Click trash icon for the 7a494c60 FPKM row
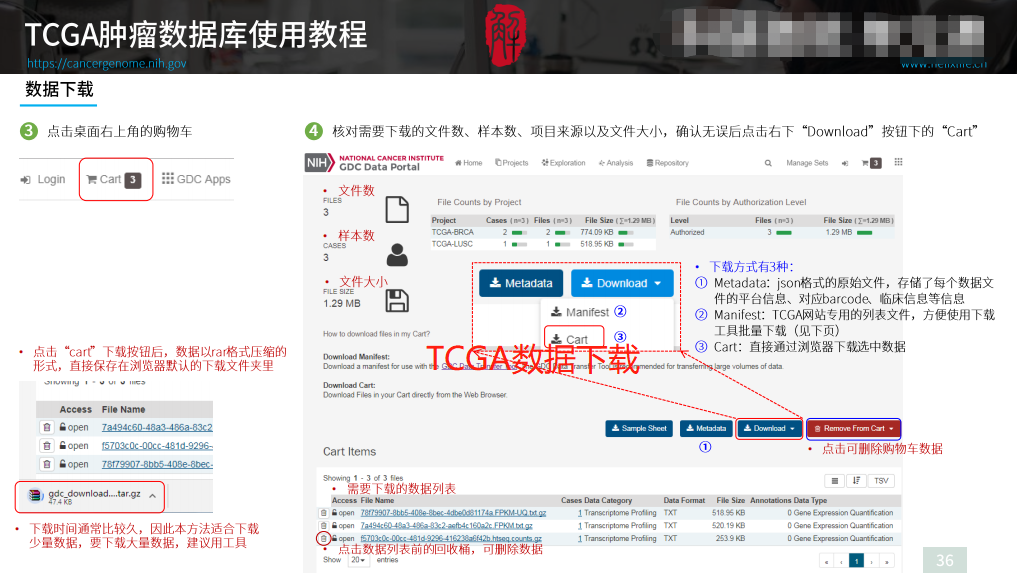Screen dimensions: 1017x573 [x=324, y=526]
